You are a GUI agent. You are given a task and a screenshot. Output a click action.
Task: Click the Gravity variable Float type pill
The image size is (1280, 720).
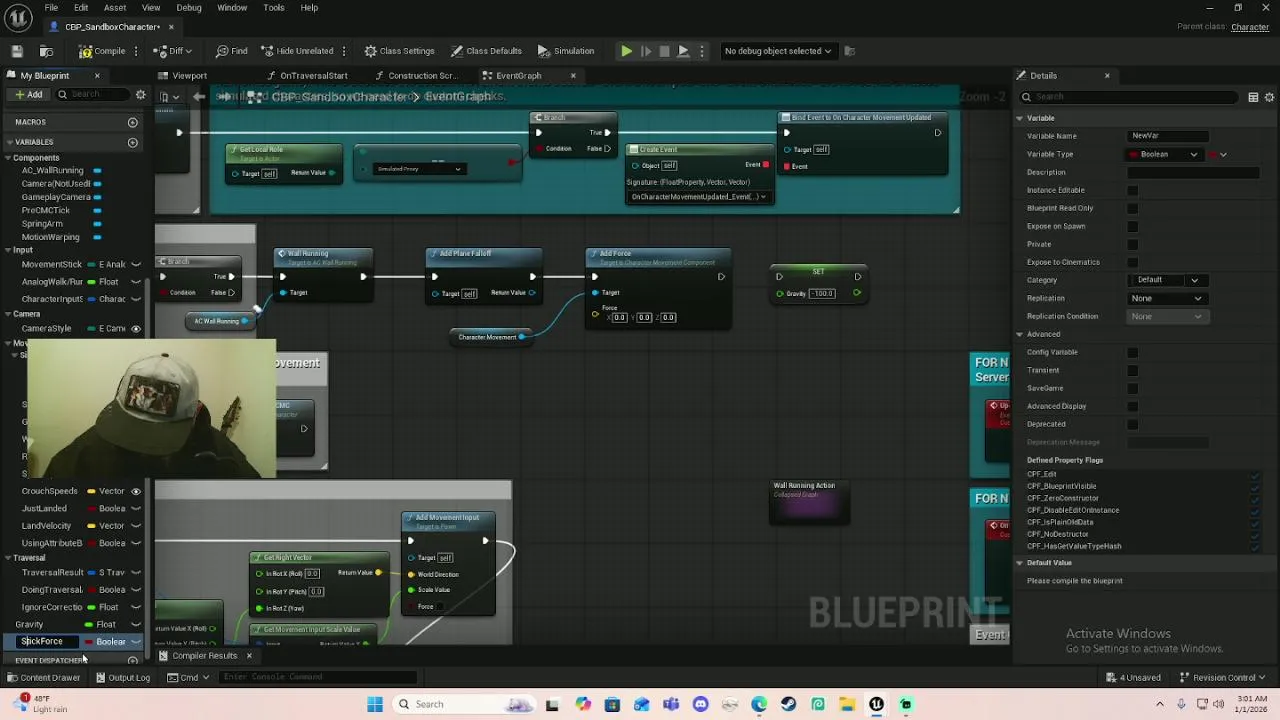click(x=99, y=625)
